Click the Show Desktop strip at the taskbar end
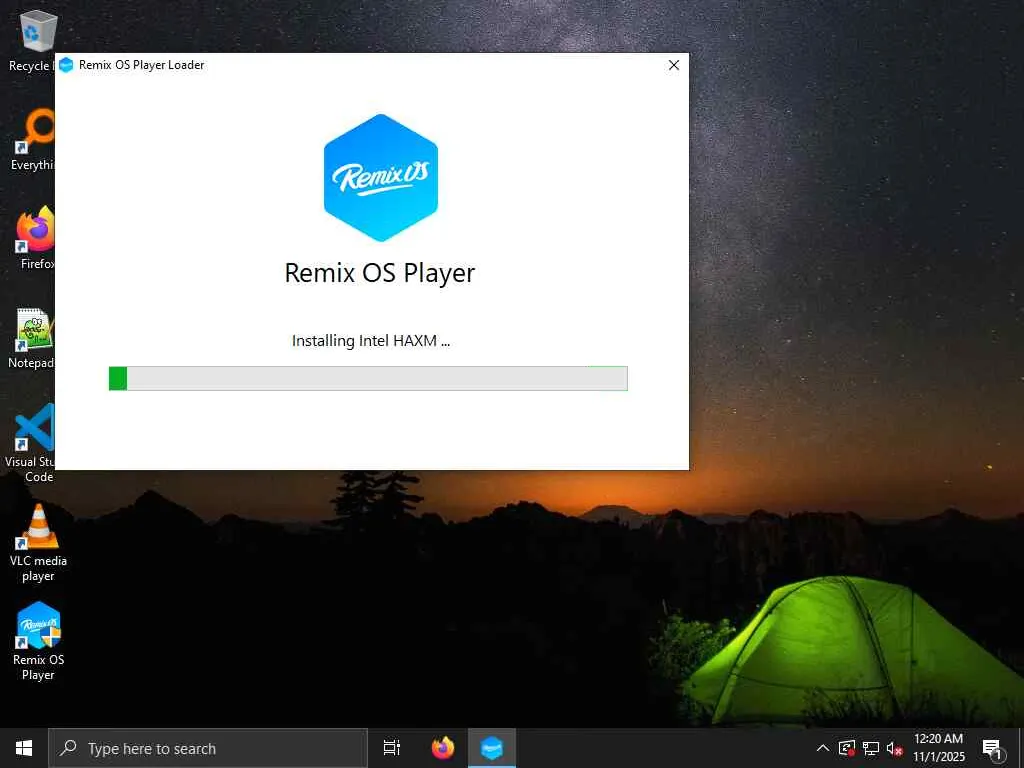Image resolution: width=1024 pixels, height=768 pixels. click(x=1021, y=748)
